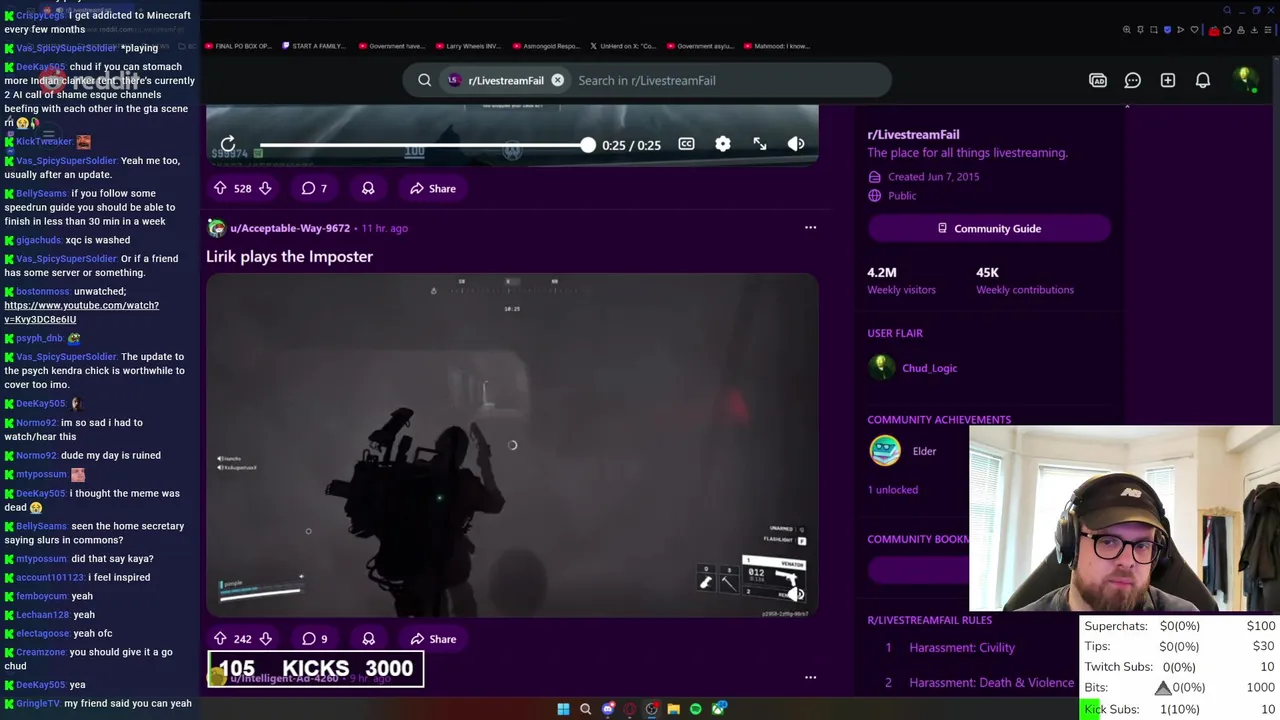This screenshot has height=720, width=1280.
Task: Mute the top video's volume
Action: click(796, 144)
